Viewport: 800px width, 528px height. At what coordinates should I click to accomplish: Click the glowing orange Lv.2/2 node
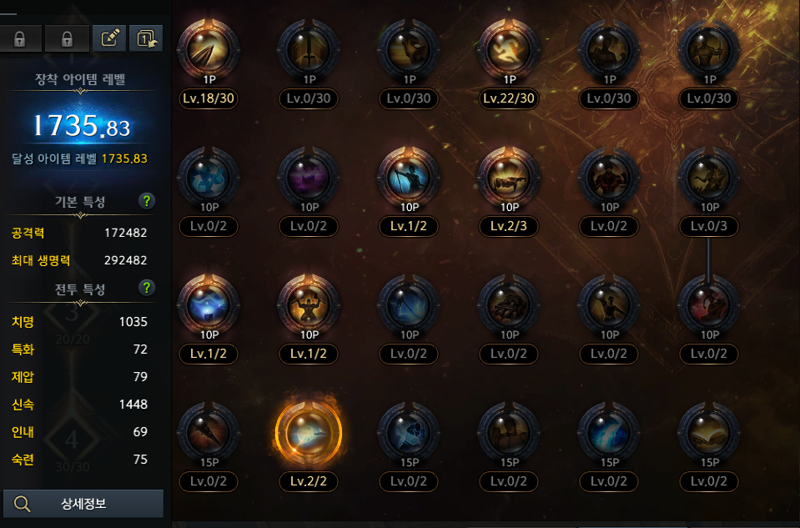[x=308, y=433]
